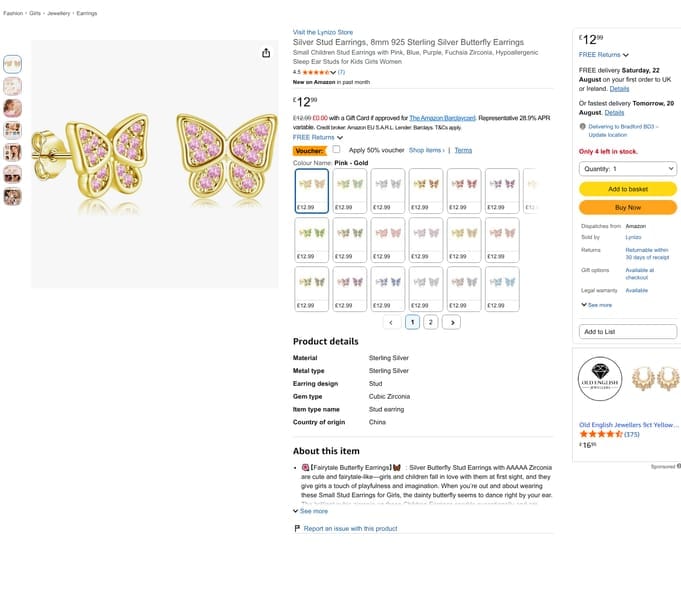Open Jewellery in the breadcrumb
The image size is (681, 600).
click(59, 13)
